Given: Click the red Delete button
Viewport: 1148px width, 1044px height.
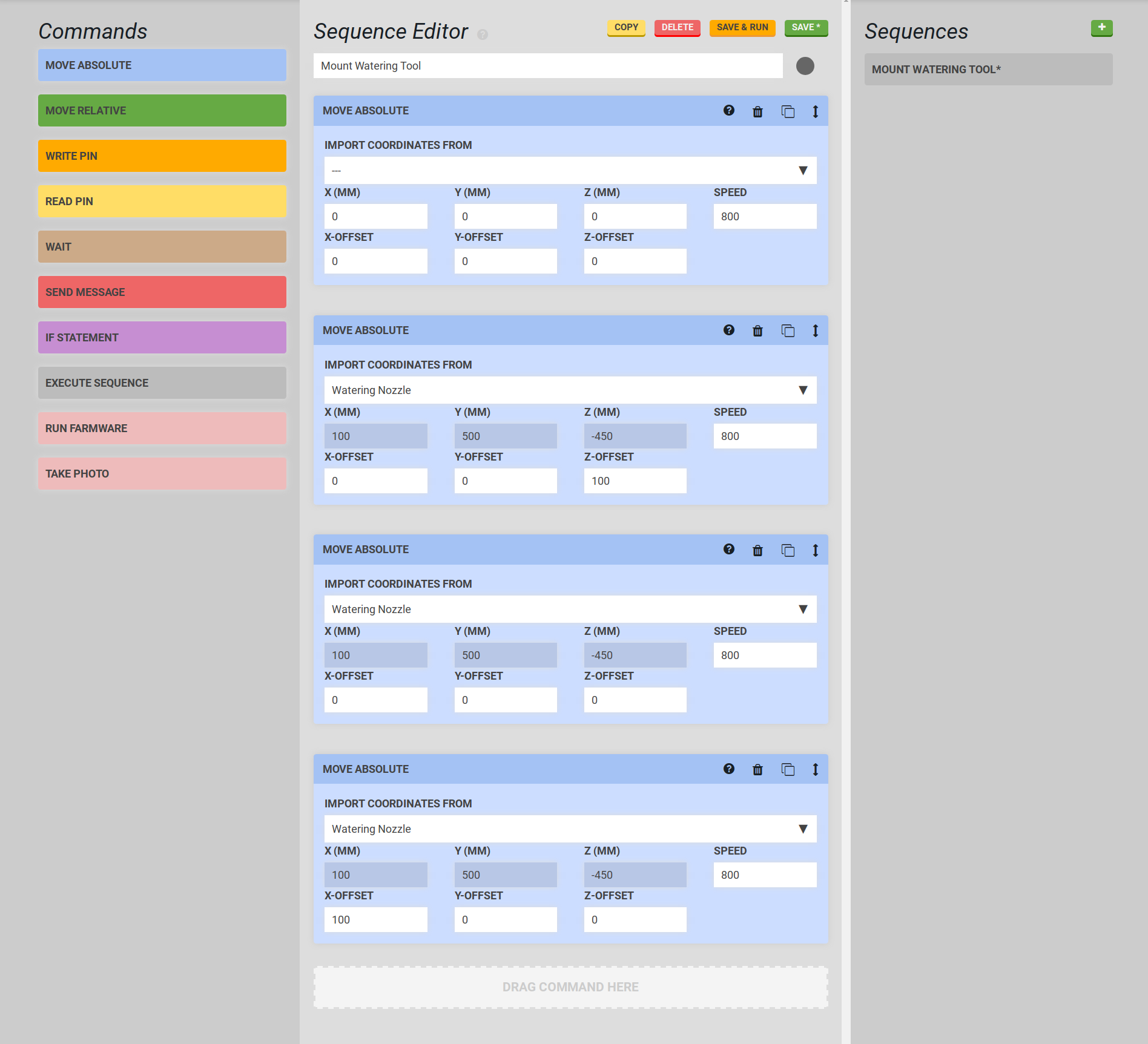Looking at the screenshot, I should click(677, 28).
